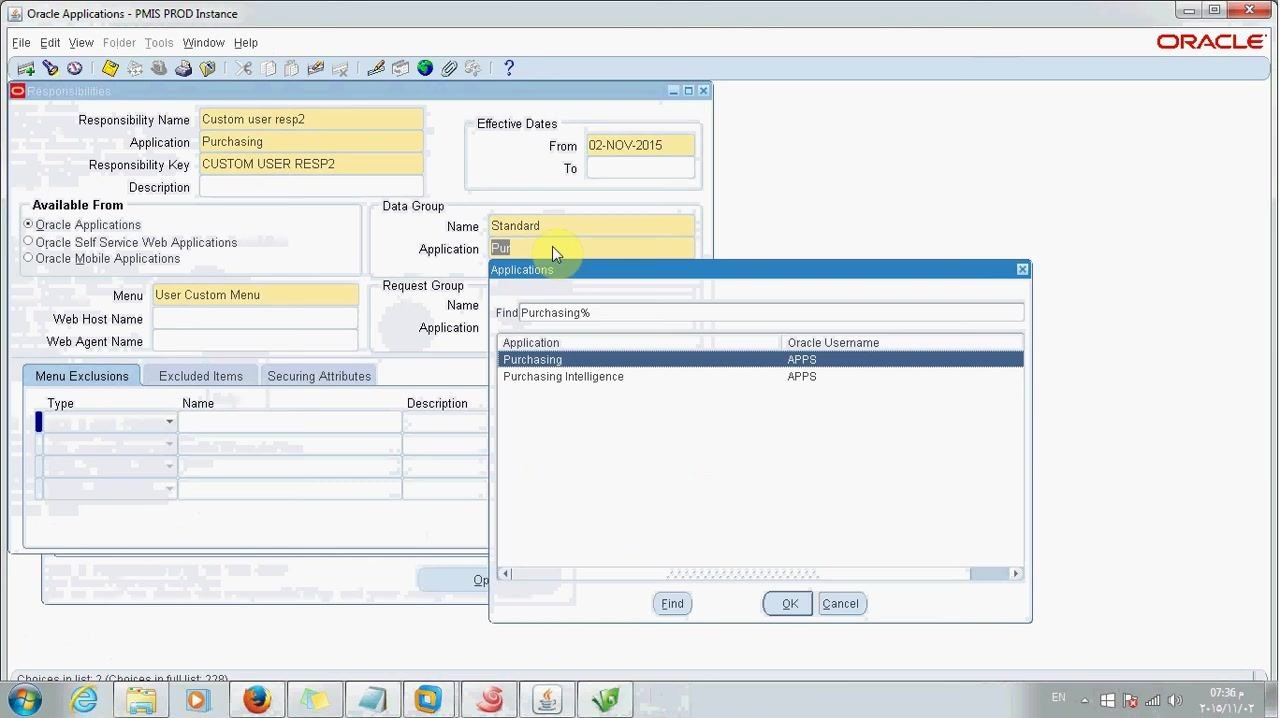
Task: Click OK in the Applications dialog
Action: click(x=789, y=604)
